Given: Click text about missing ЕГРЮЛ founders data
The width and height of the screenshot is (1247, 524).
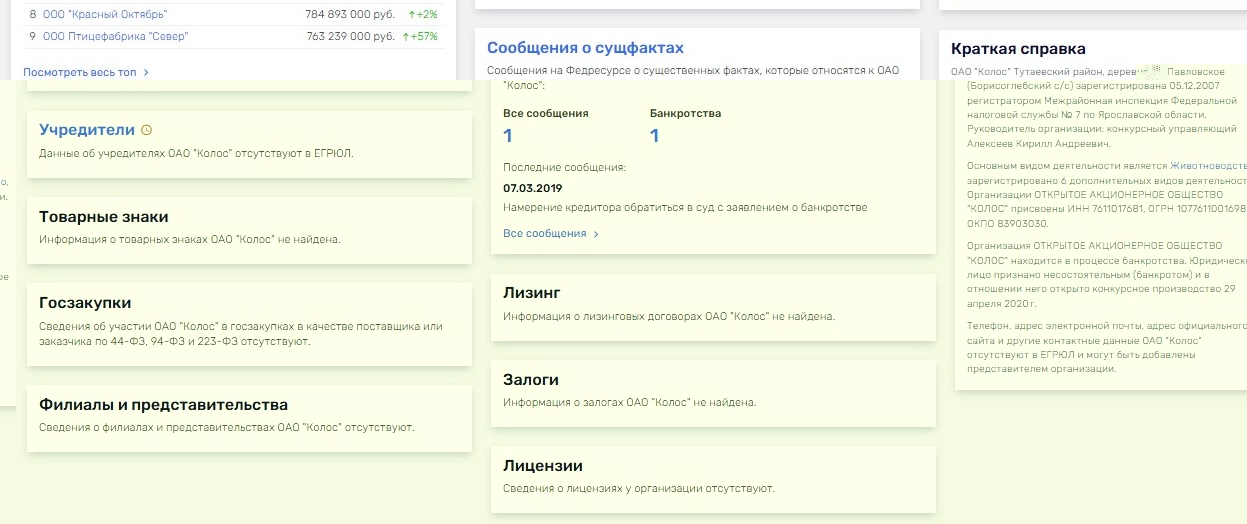Looking at the screenshot, I should (x=196, y=154).
